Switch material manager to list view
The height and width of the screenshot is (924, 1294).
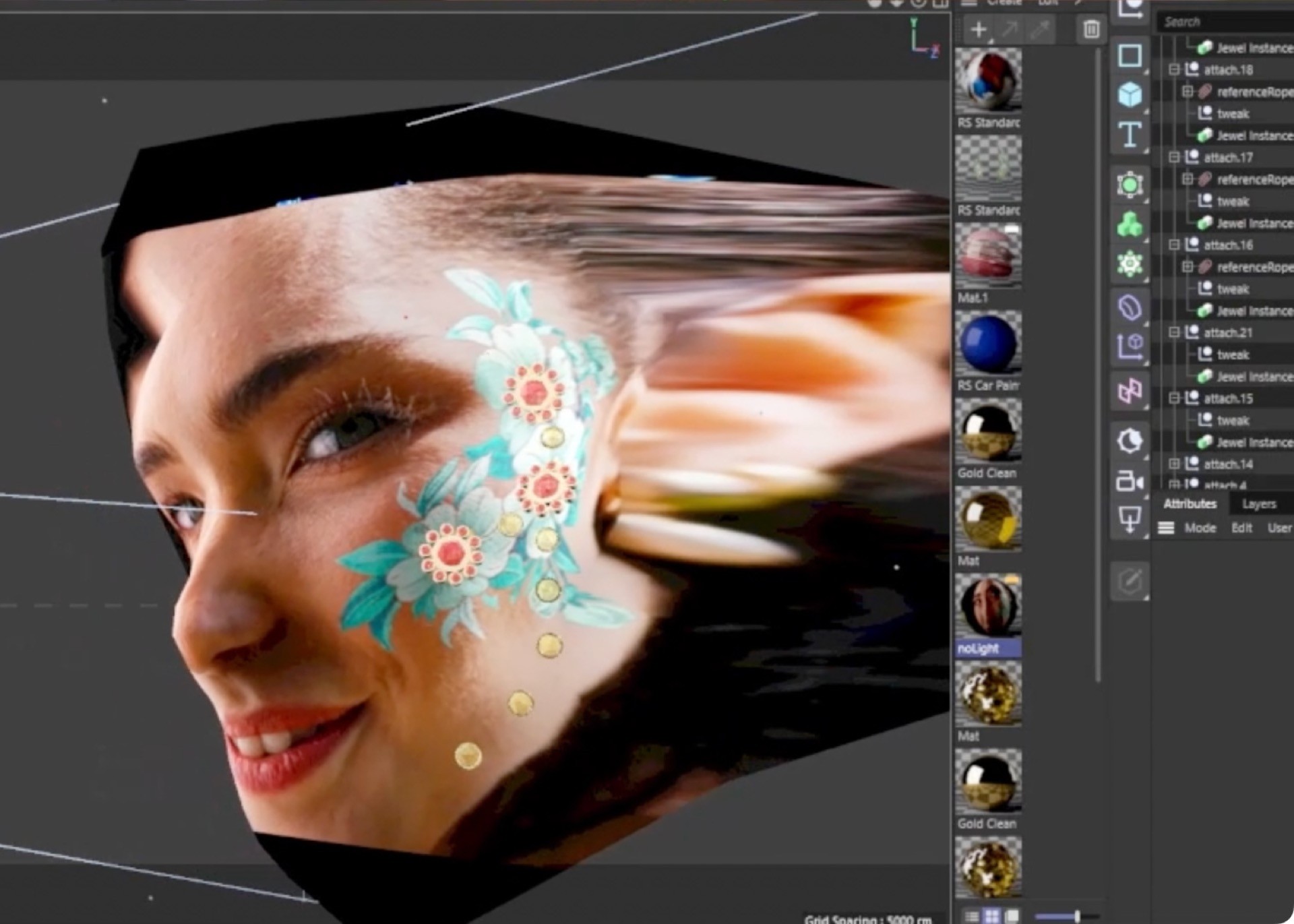(972, 916)
